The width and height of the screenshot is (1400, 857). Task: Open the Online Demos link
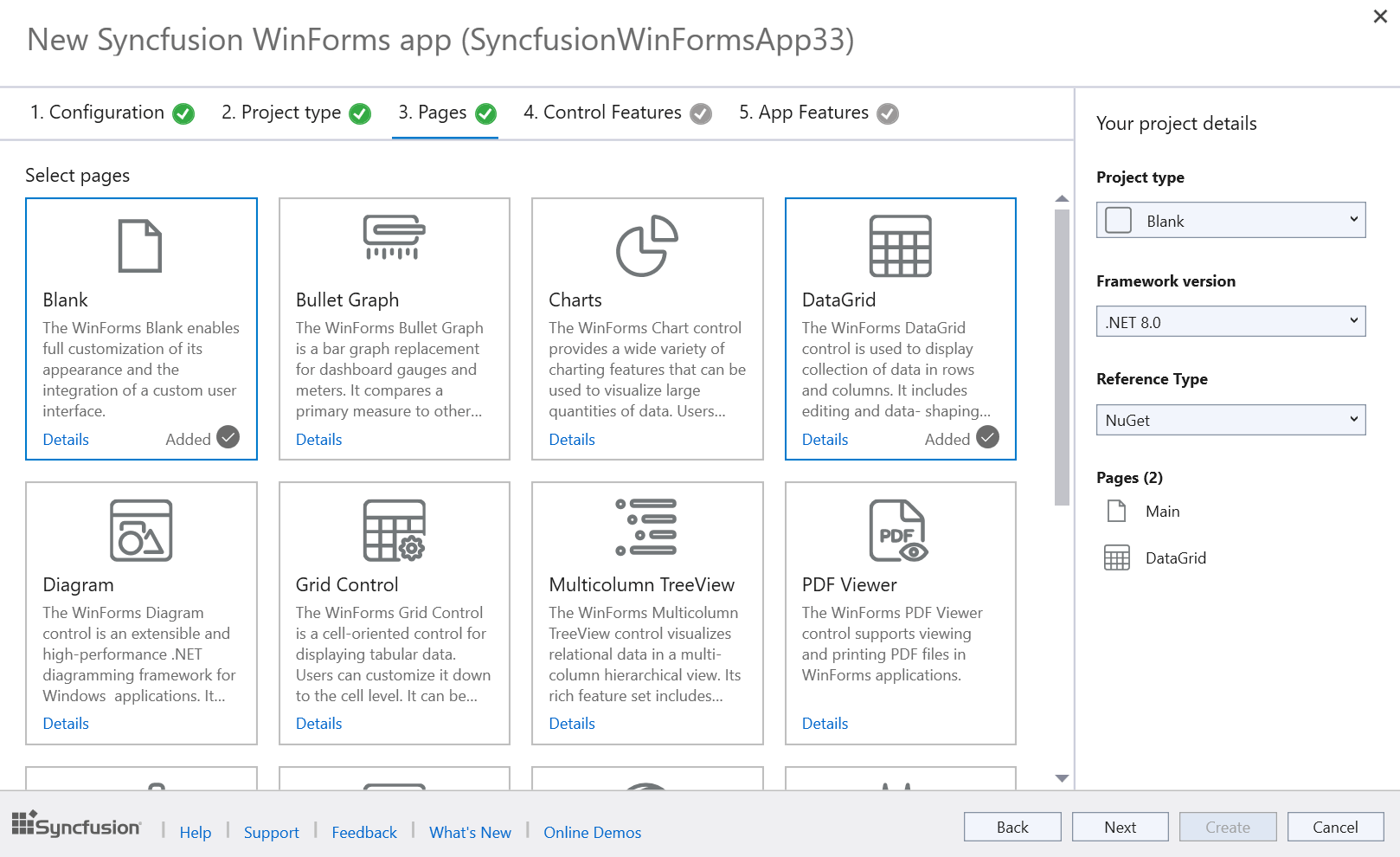592,833
